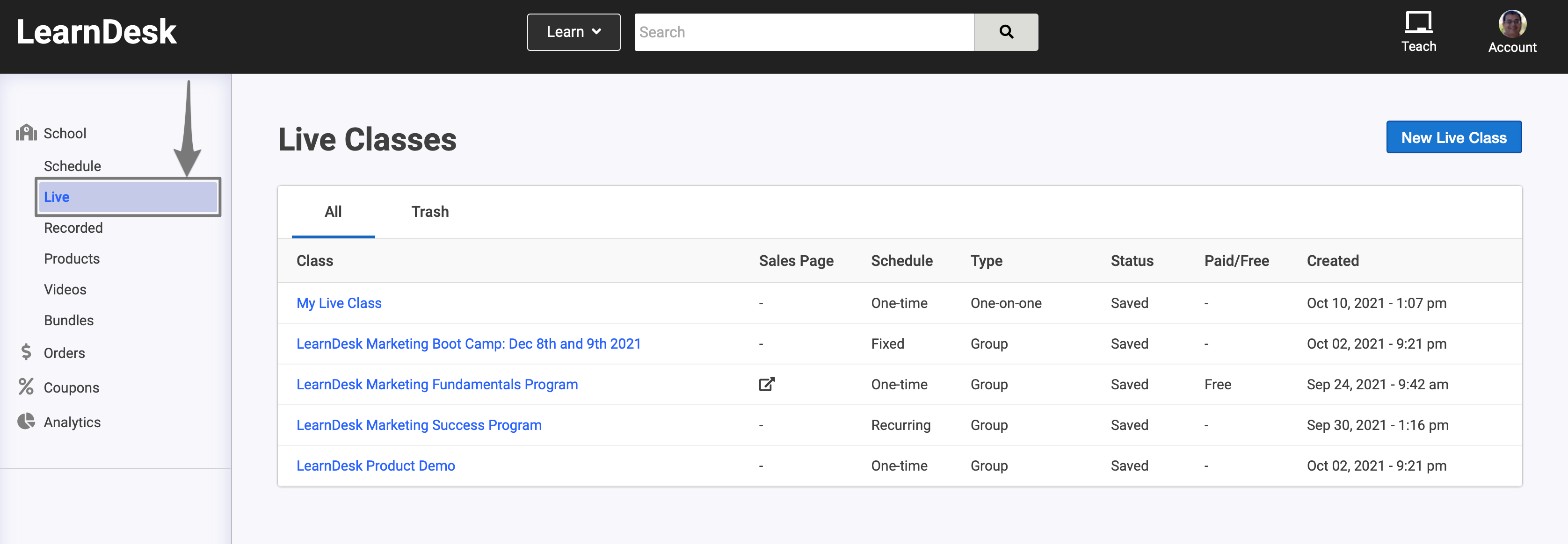The image size is (1568, 544).
Task: Switch to the All tab
Action: pos(333,212)
